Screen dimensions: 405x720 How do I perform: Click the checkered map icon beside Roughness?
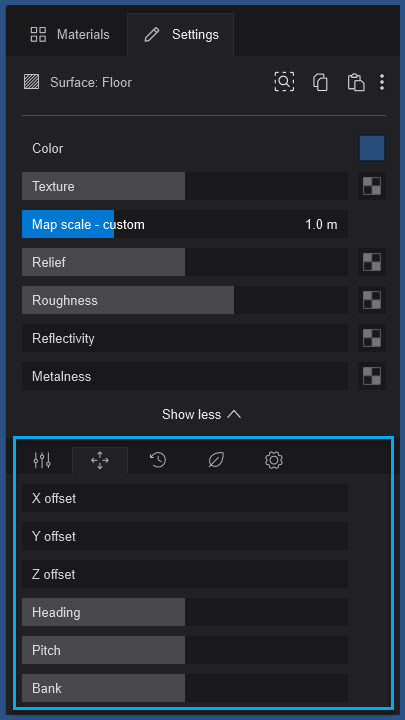coord(372,300)
